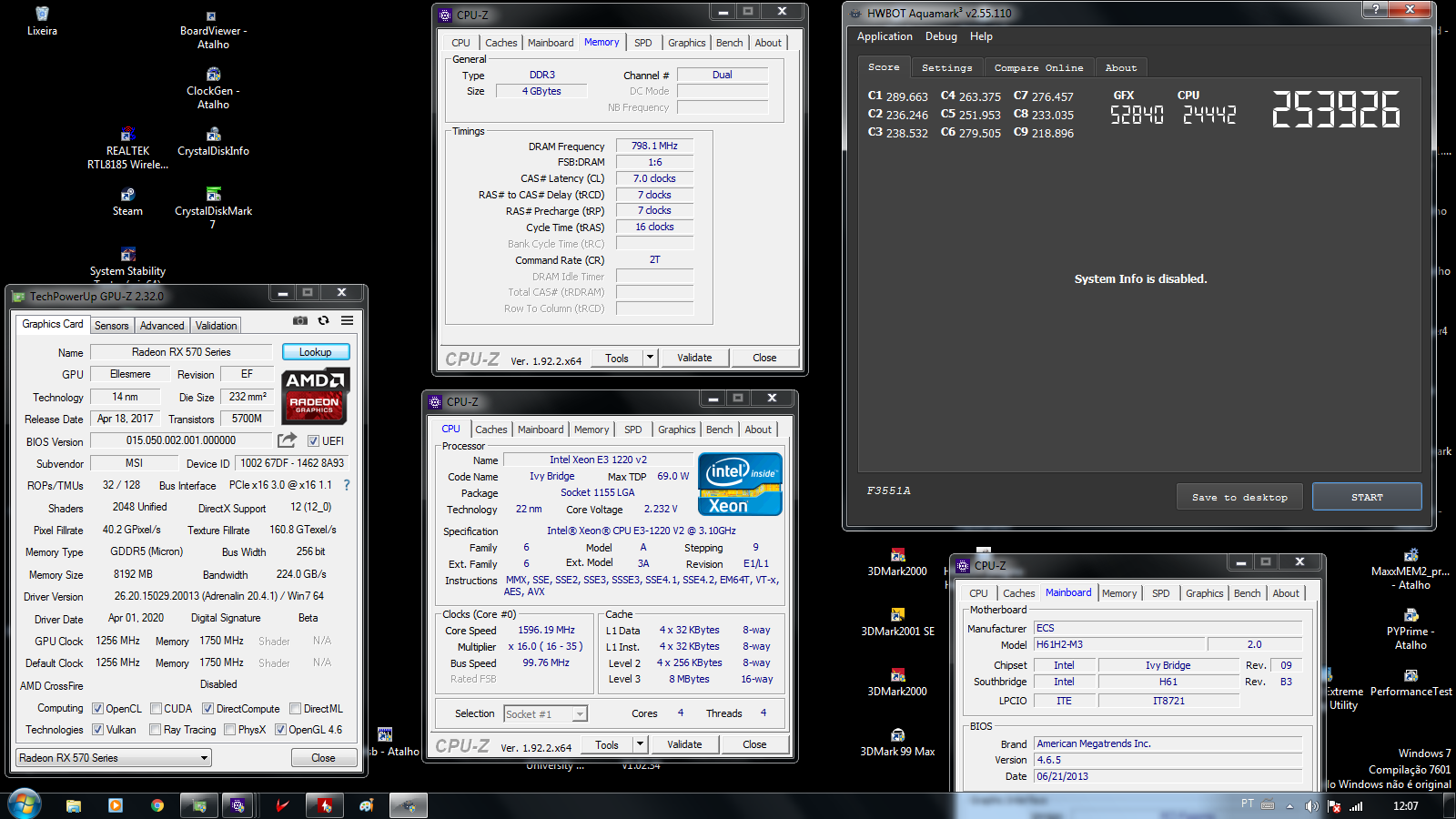Open PYPrime shortcut on desktop
This screenshot has height=819, width=1456.
(x=1410, y=631)
